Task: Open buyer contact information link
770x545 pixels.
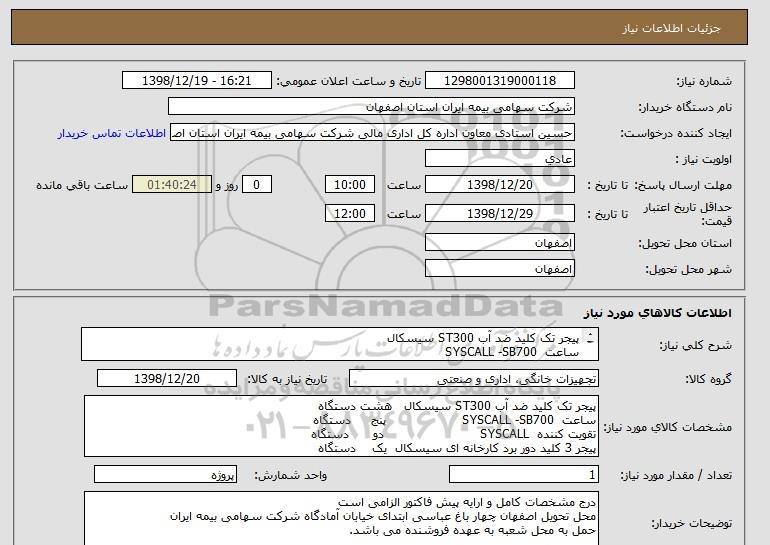Action: (x=111, y=134)
